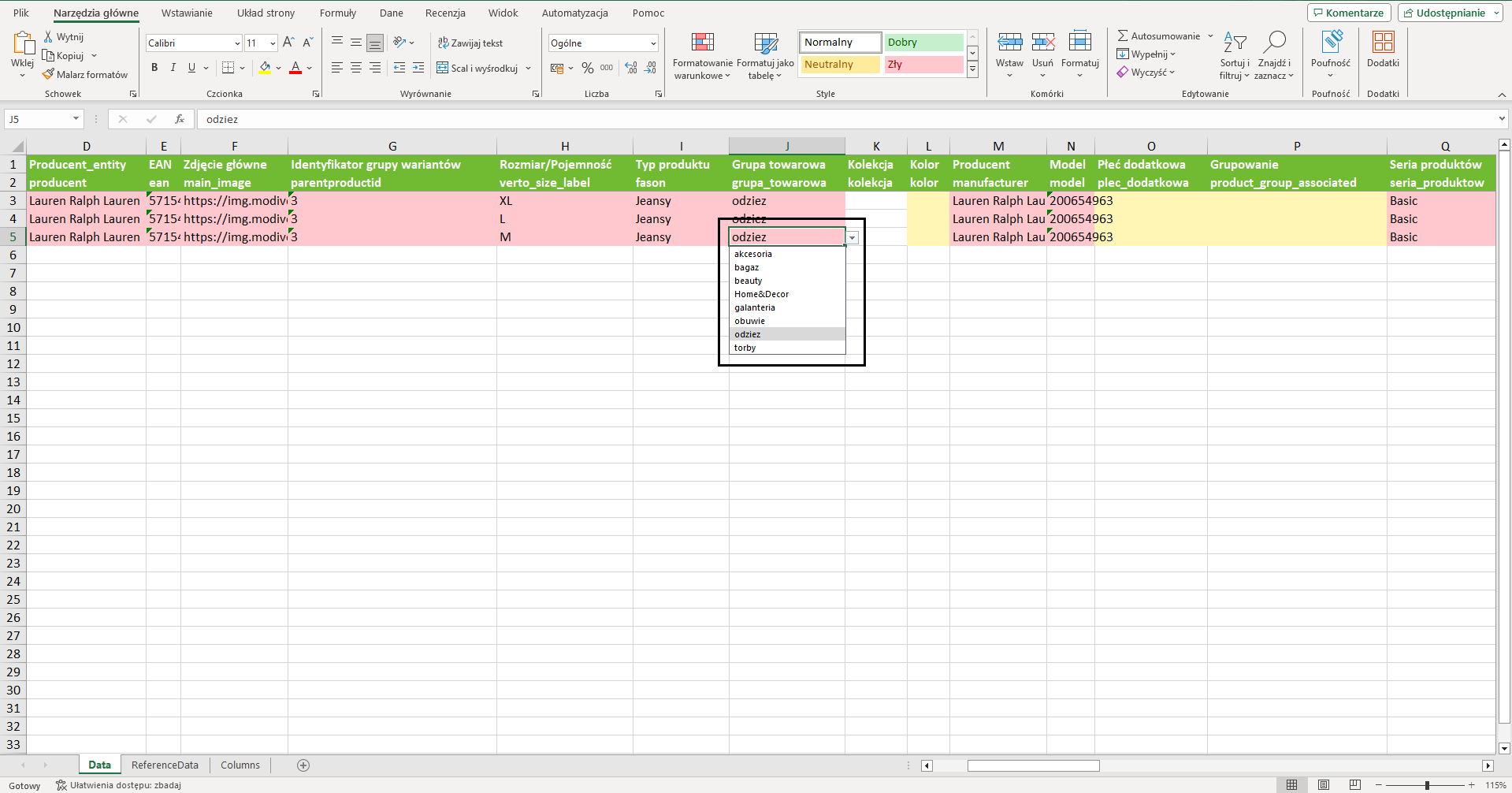Image resolution: width=1512 pixels, height=793 pixels.
Task: Open the ReferenceData sheet tab
Action: (x=165, y=764)
